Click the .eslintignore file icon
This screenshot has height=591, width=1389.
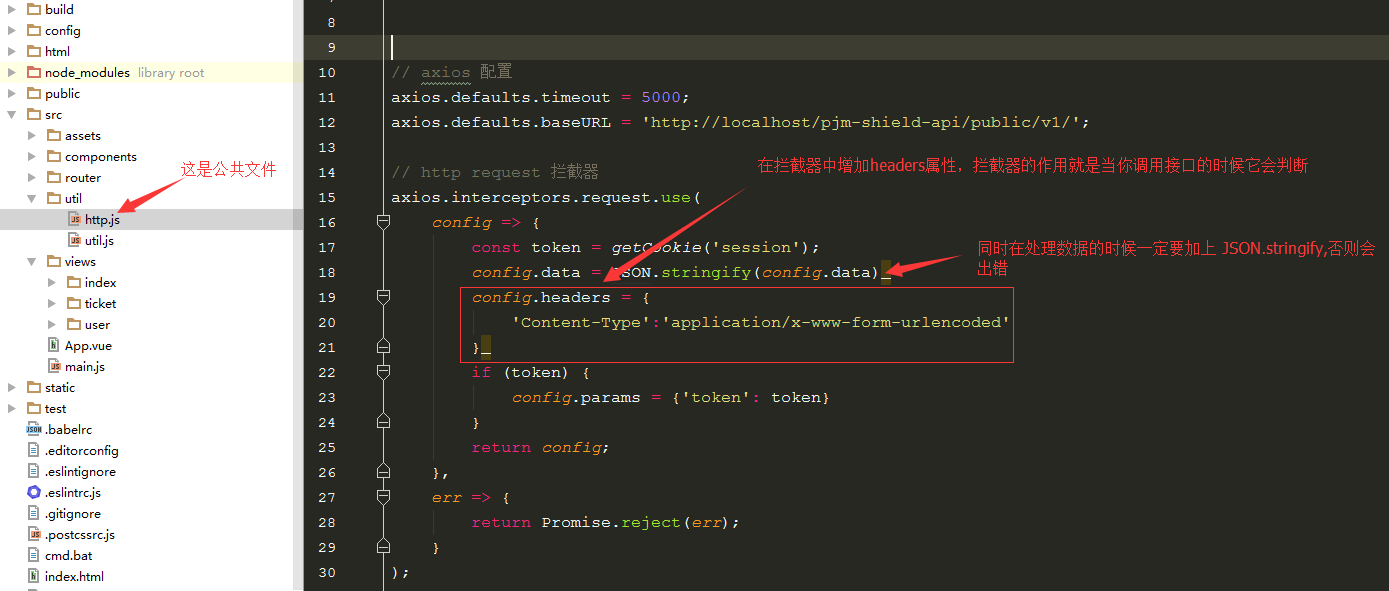[x=33, y=471]
